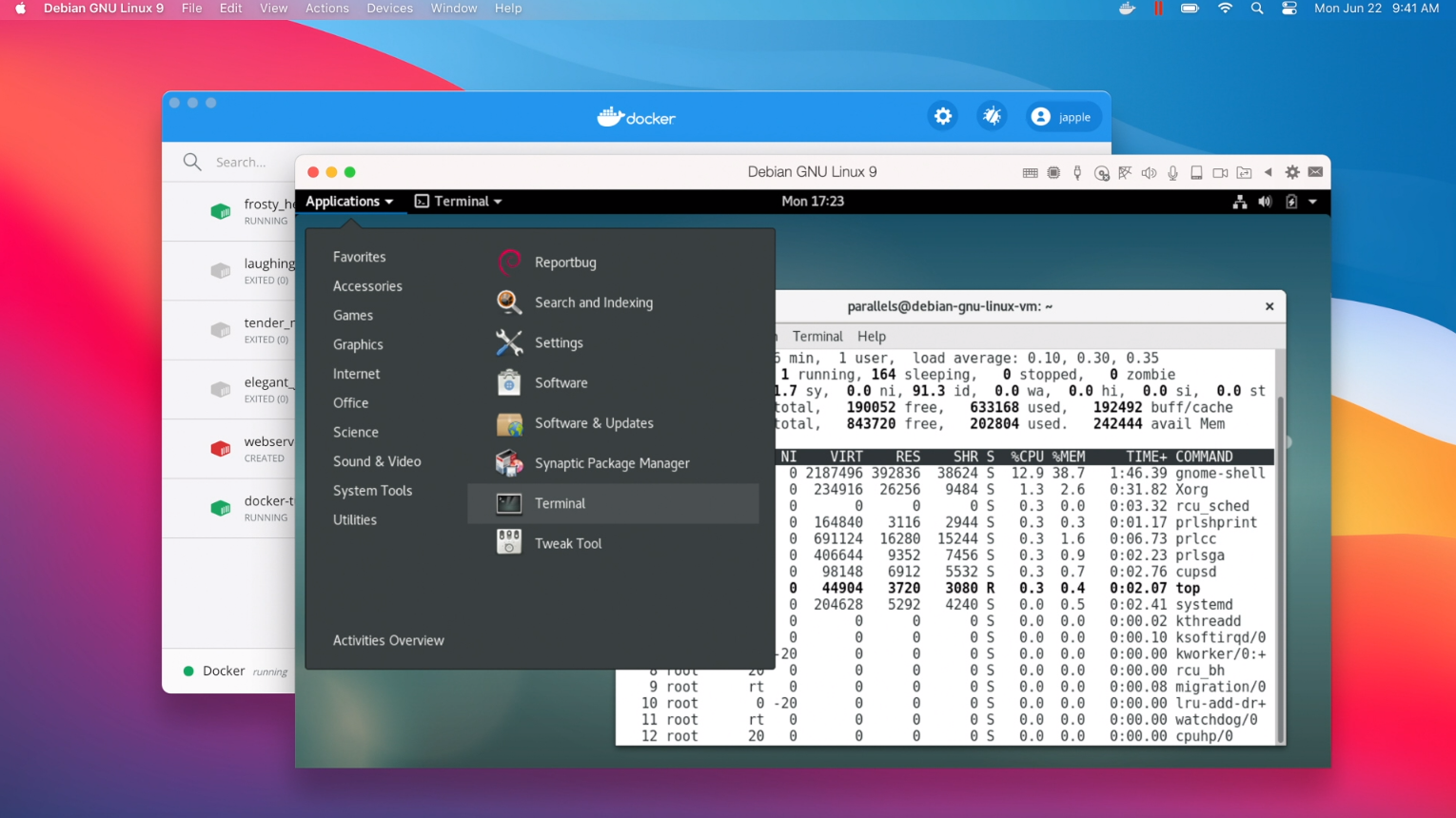Choose the Internet category
The width and height of the screenshot is (1456, 818).
[x=356, y=374]
